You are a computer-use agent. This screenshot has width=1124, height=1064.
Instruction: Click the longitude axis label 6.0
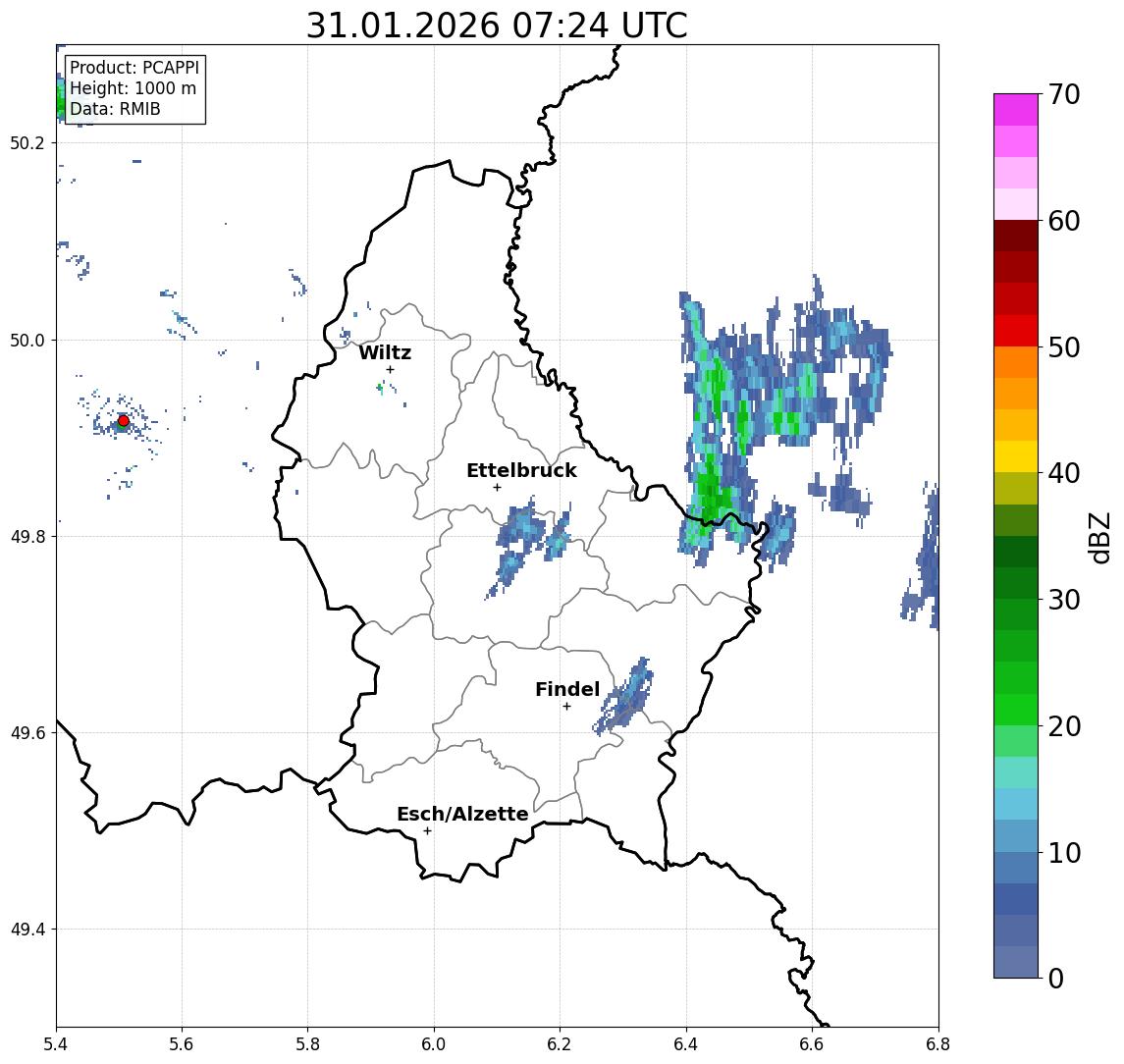(x=434, y=1043)
